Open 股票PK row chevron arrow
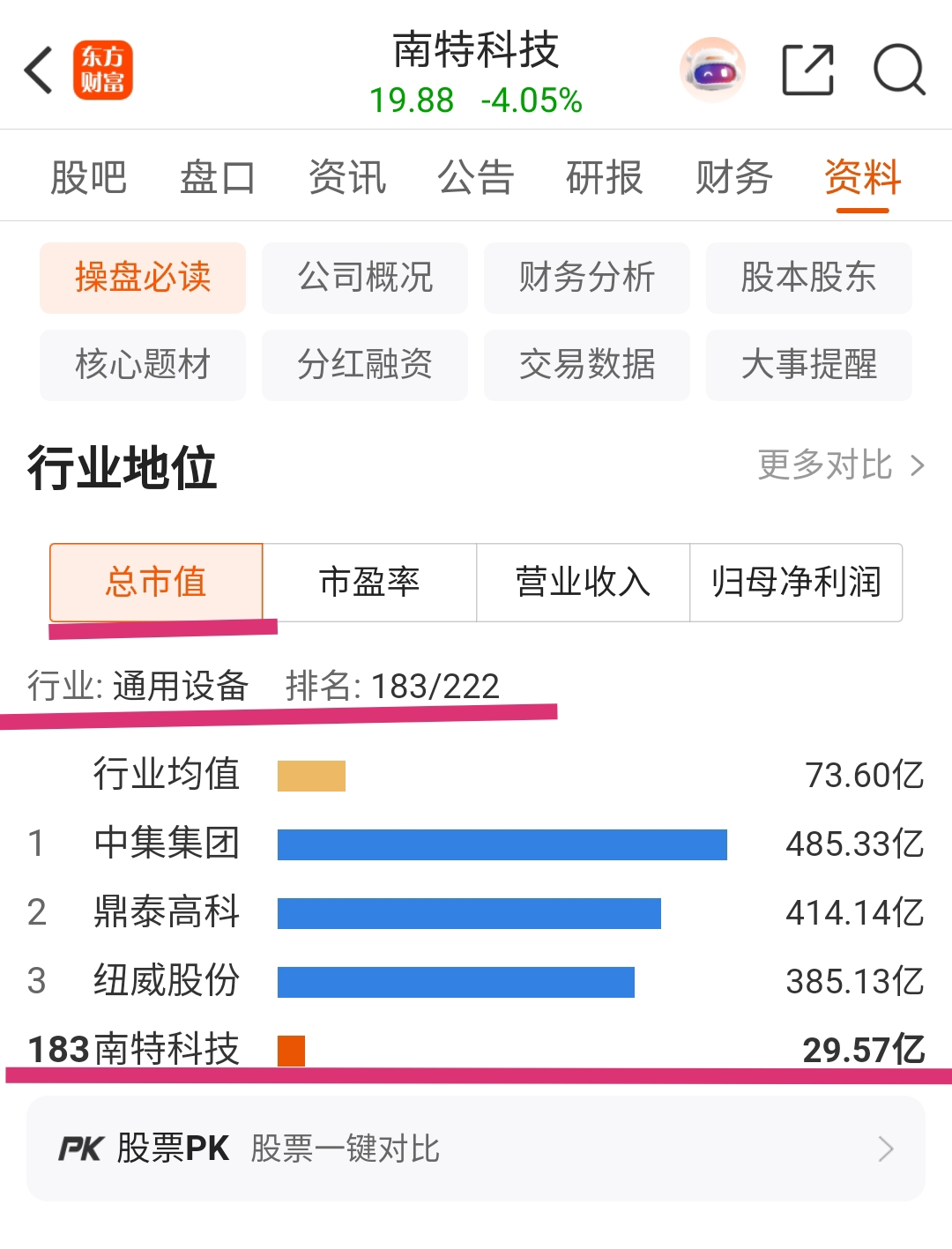The width and height of the screenshot is (952, 1249). (x=886, y=1149)
